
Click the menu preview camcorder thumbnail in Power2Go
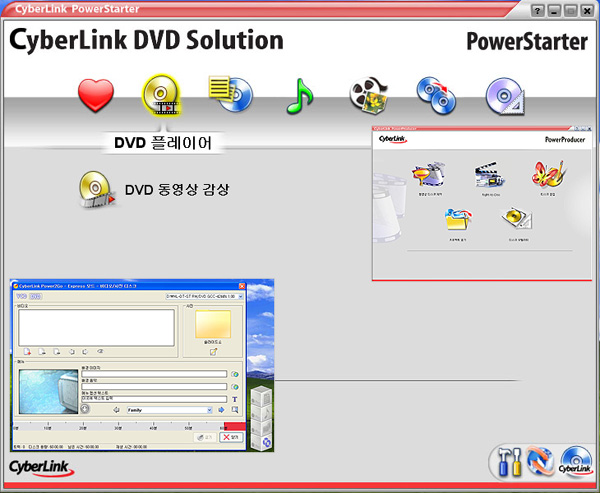(x=48, y=391)
